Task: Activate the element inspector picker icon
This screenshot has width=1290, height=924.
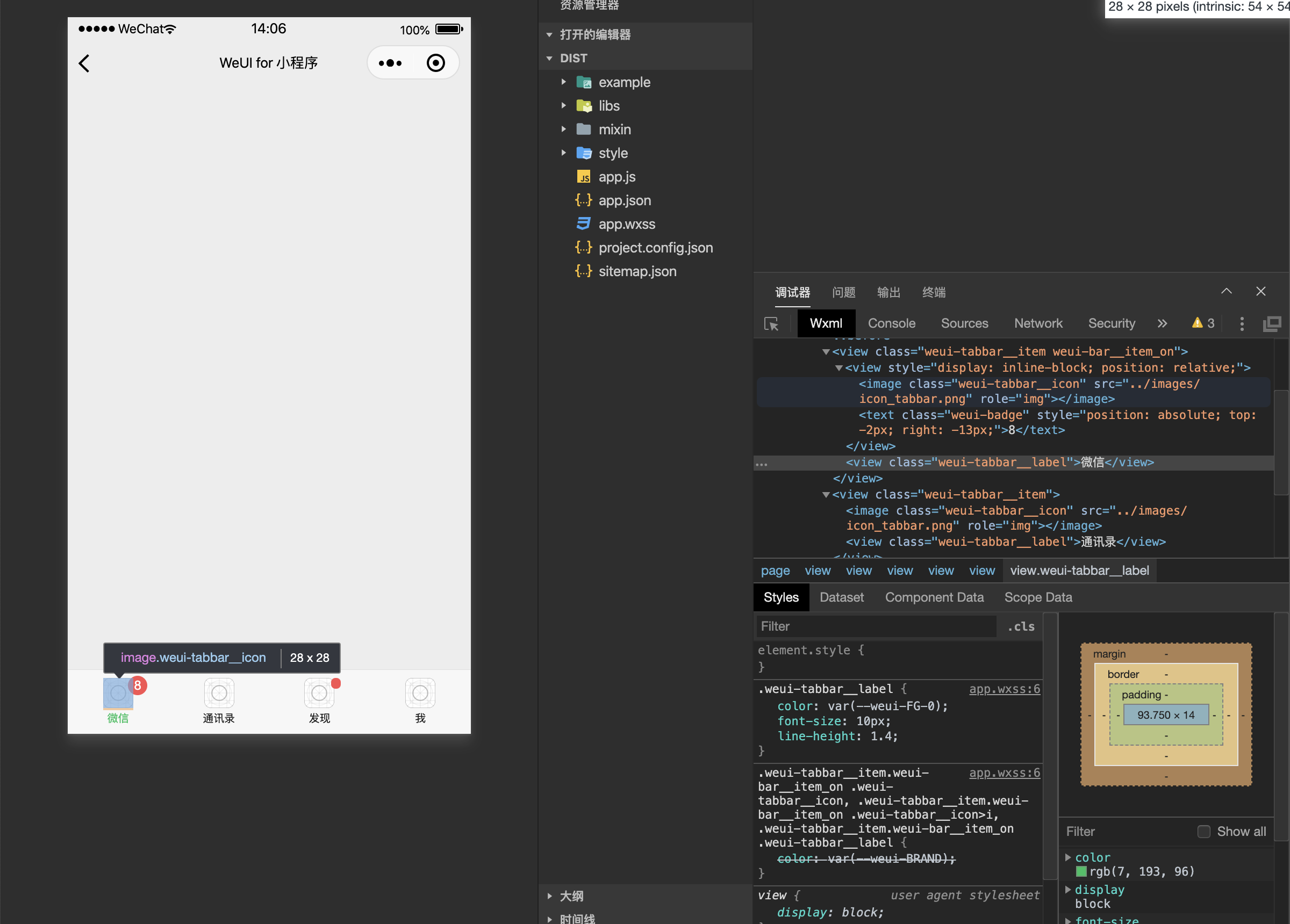Action: (x=771, y=323)
